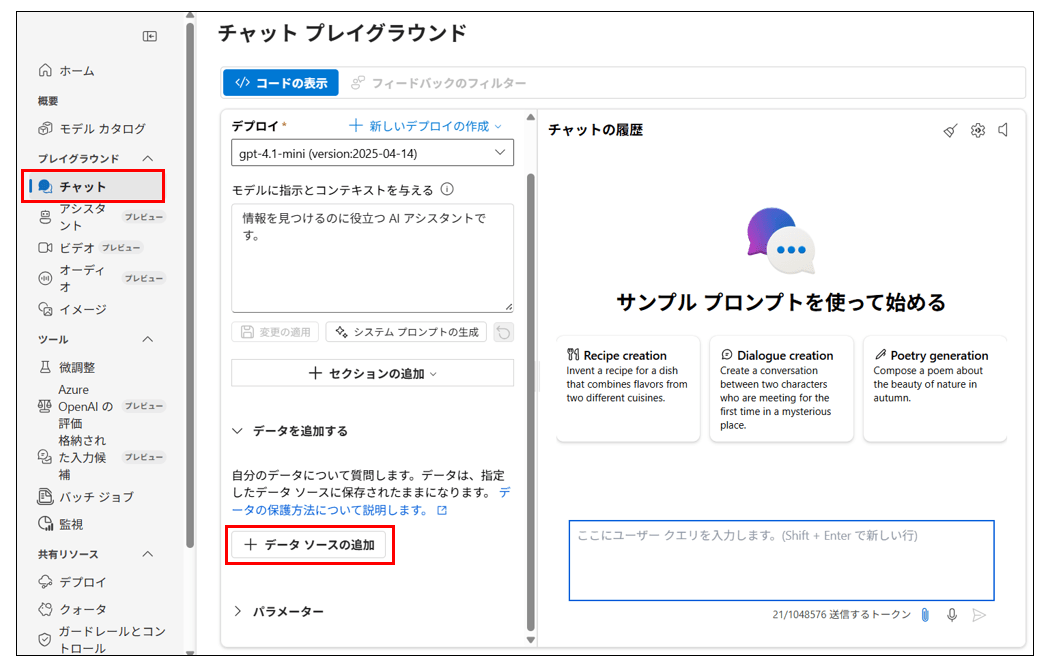The height and width of the screenshot is (666, 1047).
Task: Click the clear chat broom icon
Action: [950, 130]
